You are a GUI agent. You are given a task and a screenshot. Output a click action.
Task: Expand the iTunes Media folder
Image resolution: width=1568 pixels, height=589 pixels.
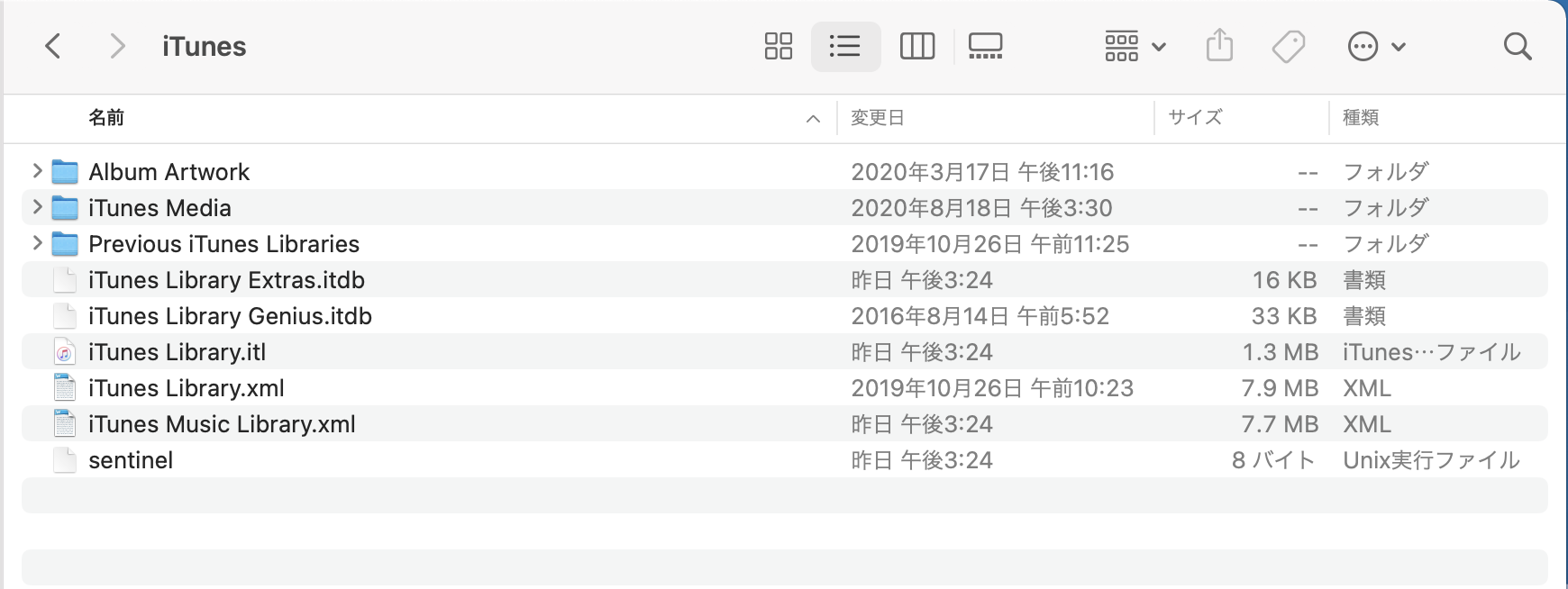[37, 207]
